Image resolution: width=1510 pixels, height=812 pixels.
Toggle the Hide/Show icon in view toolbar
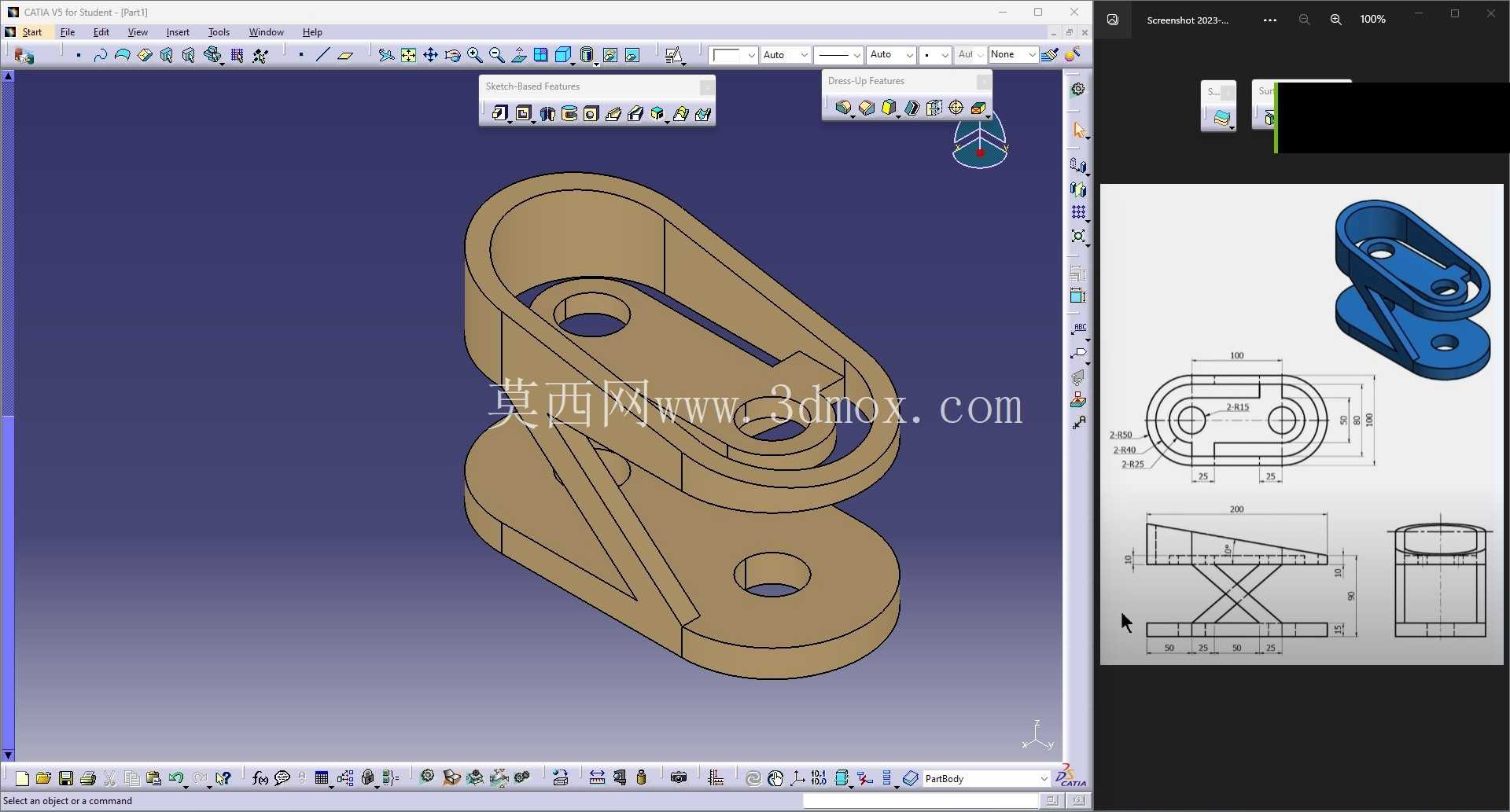click(x=610, y=55)
